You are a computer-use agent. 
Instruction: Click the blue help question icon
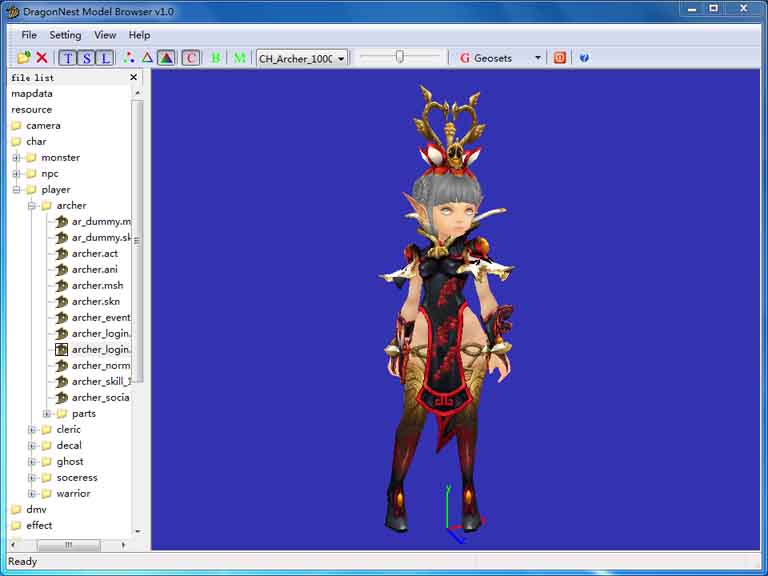584,58
